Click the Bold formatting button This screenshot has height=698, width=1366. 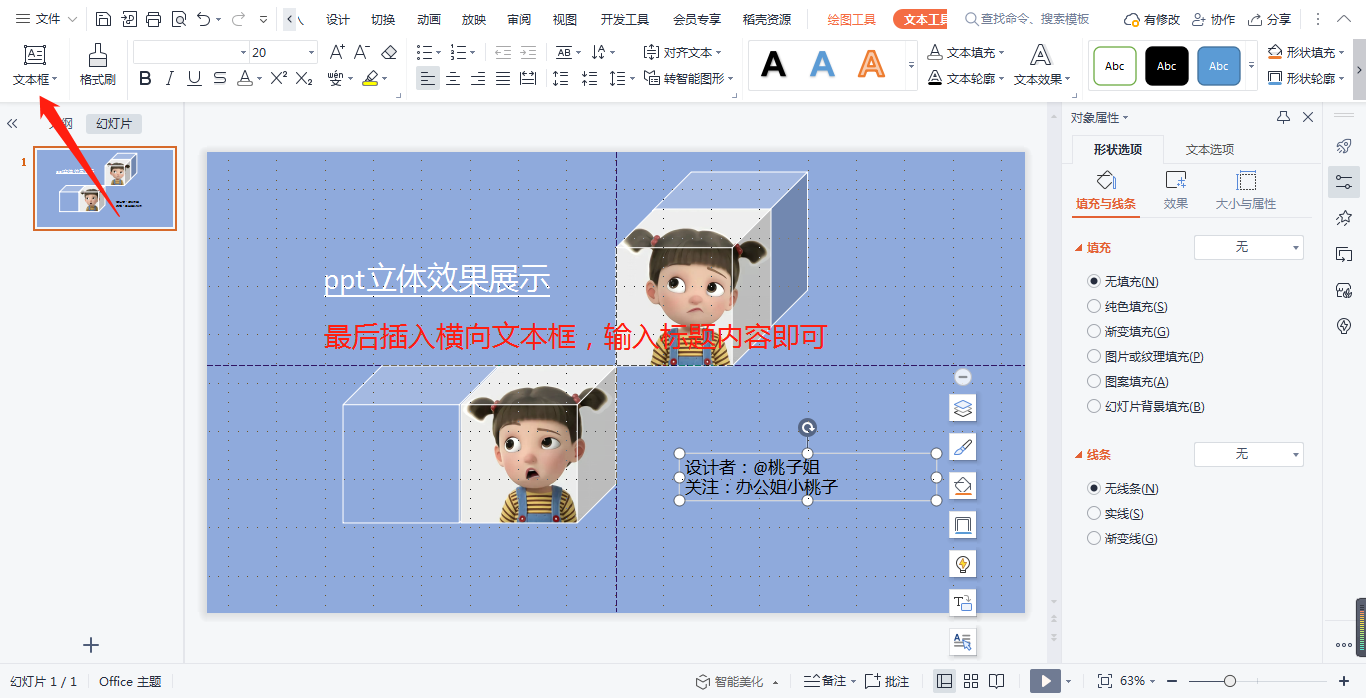[x=146, y=78]
